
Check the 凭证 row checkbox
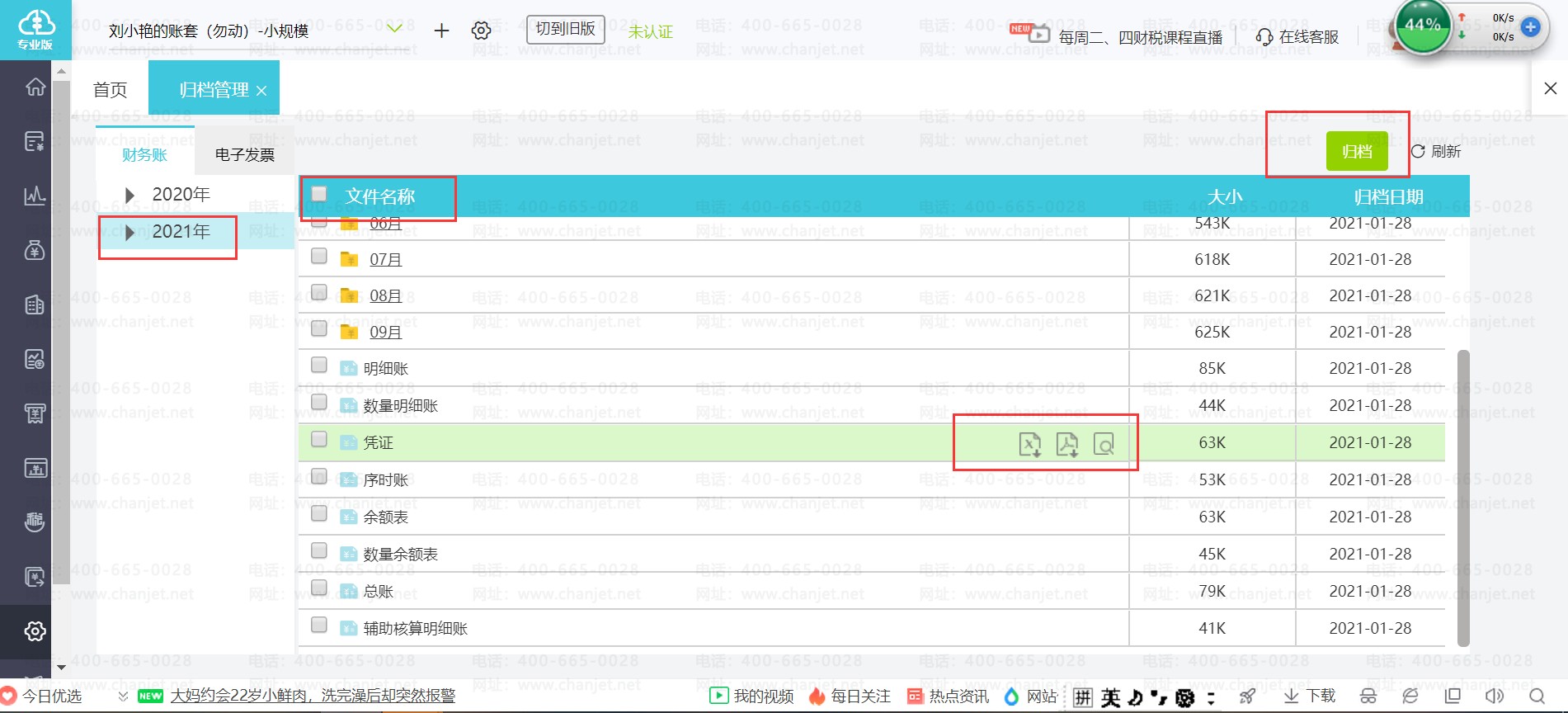319,439
